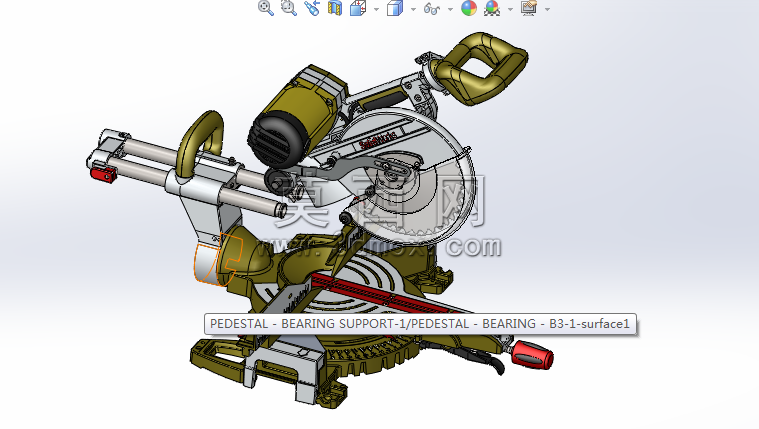Select the red miter lock handle knob
The width and height of the screenshot is (759, 429).
(532, 354)
